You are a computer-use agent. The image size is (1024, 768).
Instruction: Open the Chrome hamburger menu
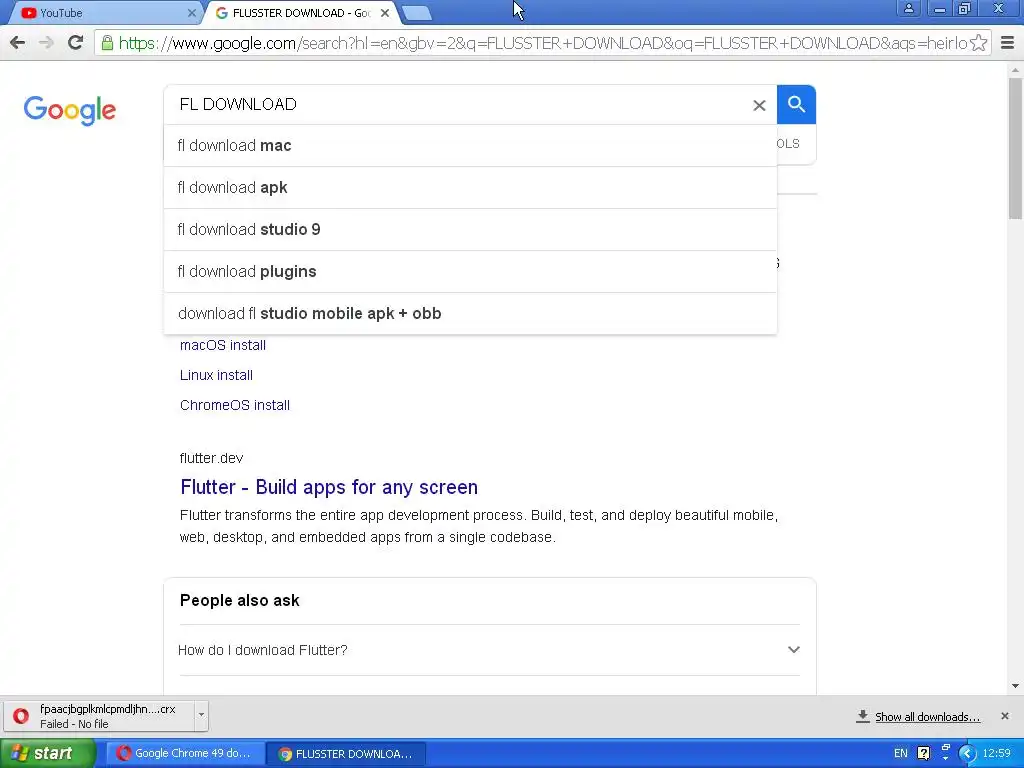pos(1007,43)
